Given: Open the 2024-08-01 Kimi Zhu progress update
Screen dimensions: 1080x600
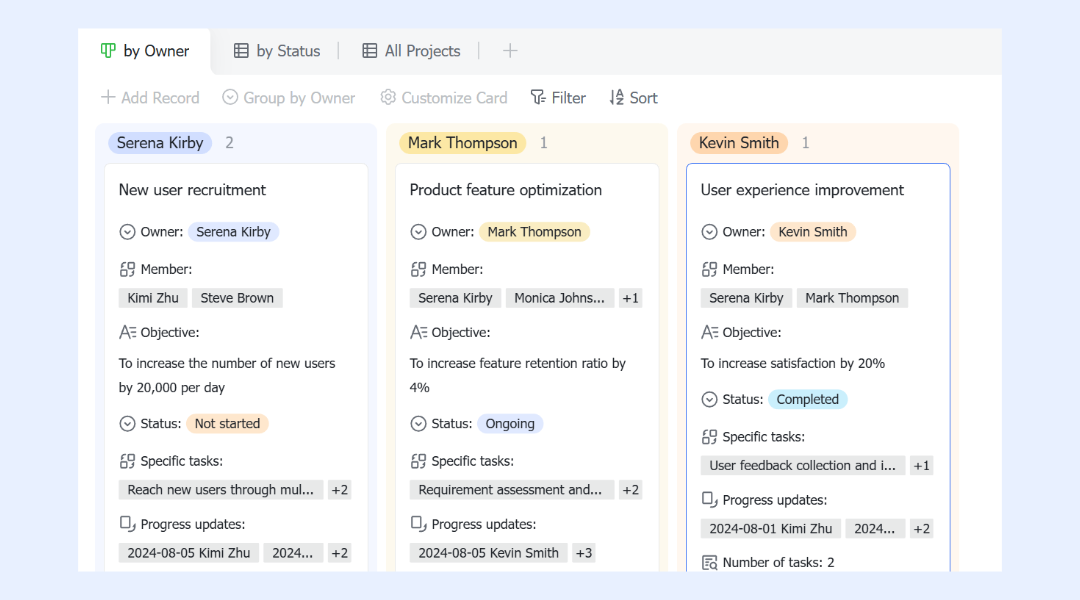Looking at the screenshot, I should 771,529.
